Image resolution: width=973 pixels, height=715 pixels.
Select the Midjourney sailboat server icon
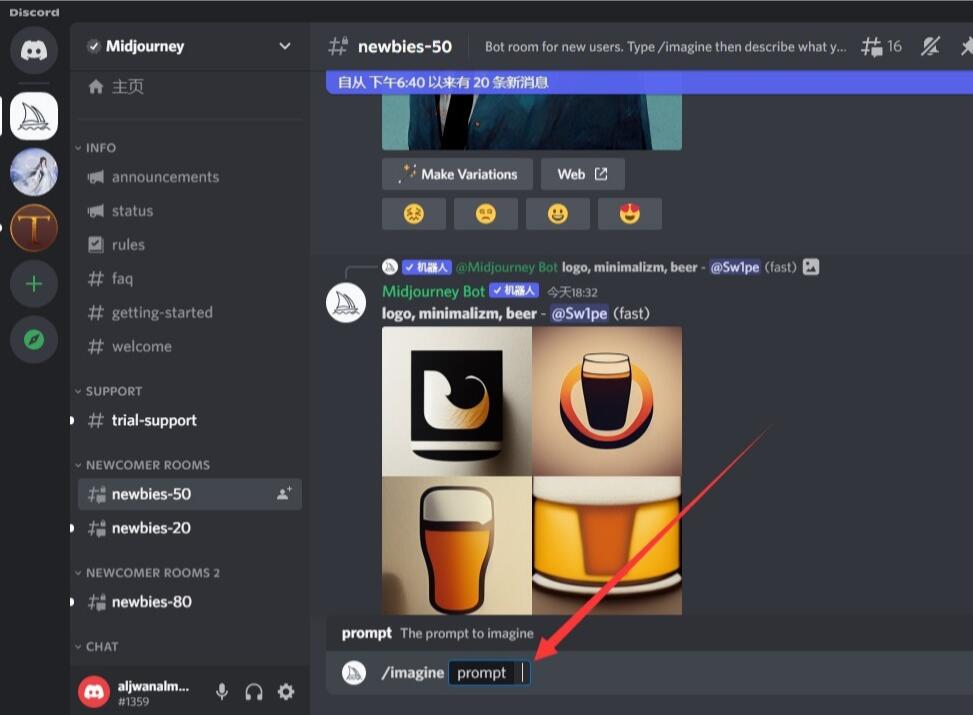tap(34, 117)
